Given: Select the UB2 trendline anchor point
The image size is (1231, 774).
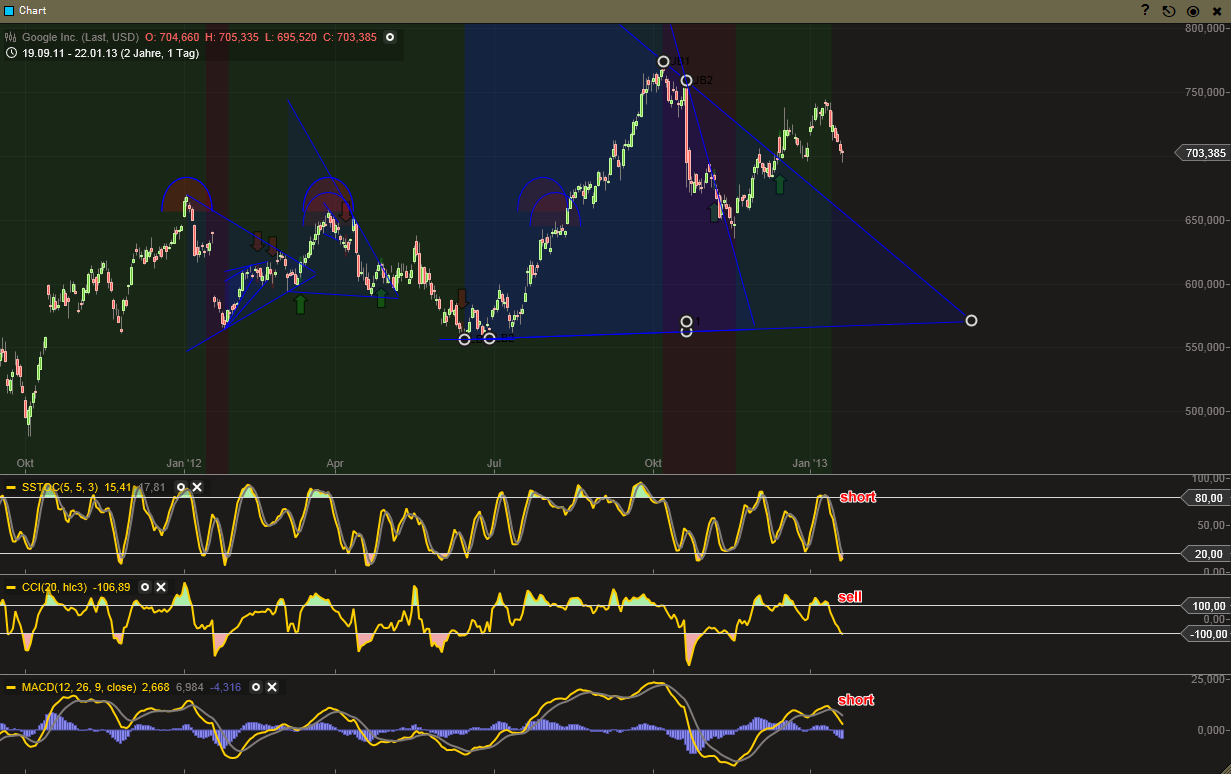Looking at the screenshot, I should (x=687, y=80).
